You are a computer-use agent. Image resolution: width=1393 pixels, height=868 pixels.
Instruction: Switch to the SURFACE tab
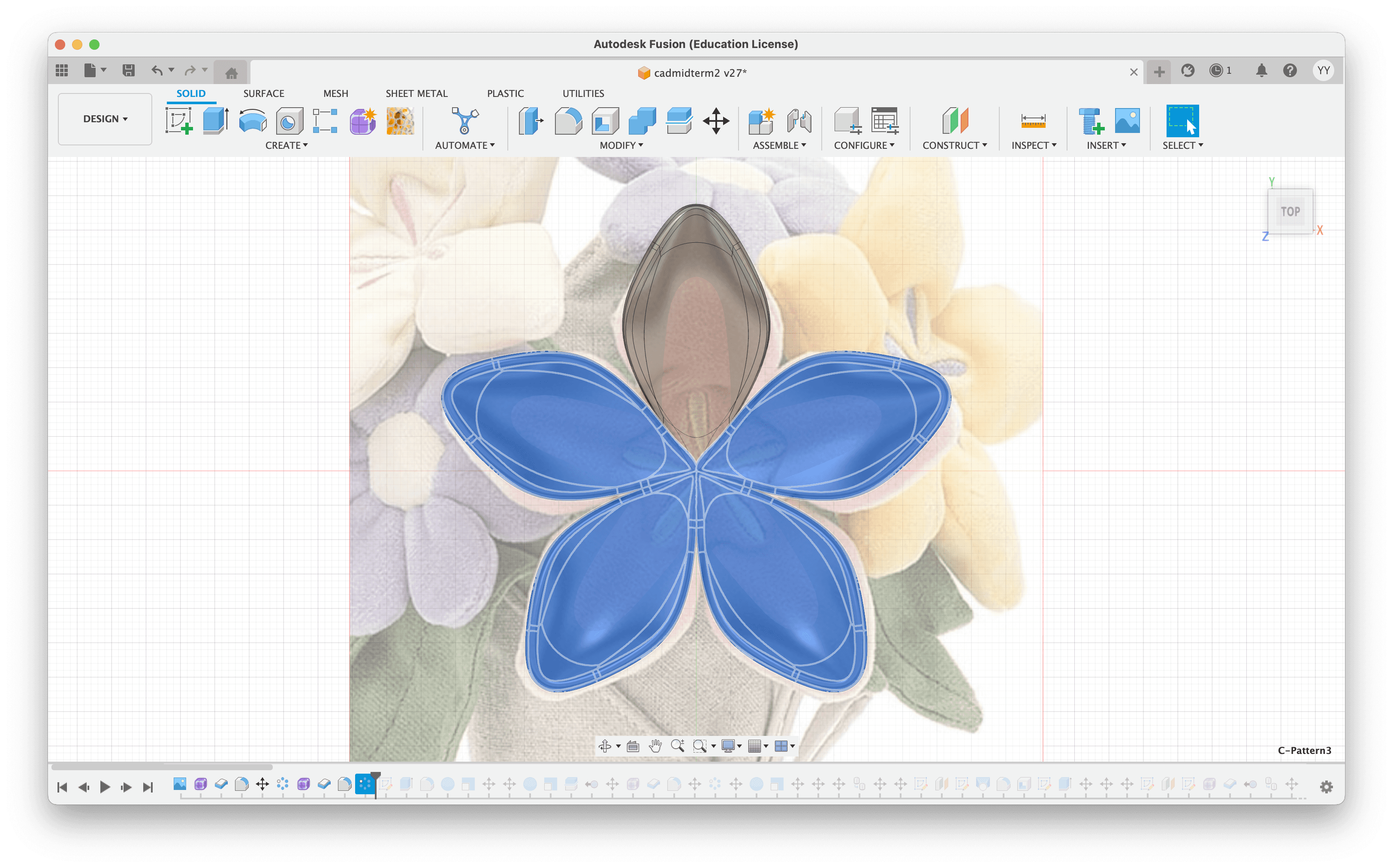[x=263, y=93]
